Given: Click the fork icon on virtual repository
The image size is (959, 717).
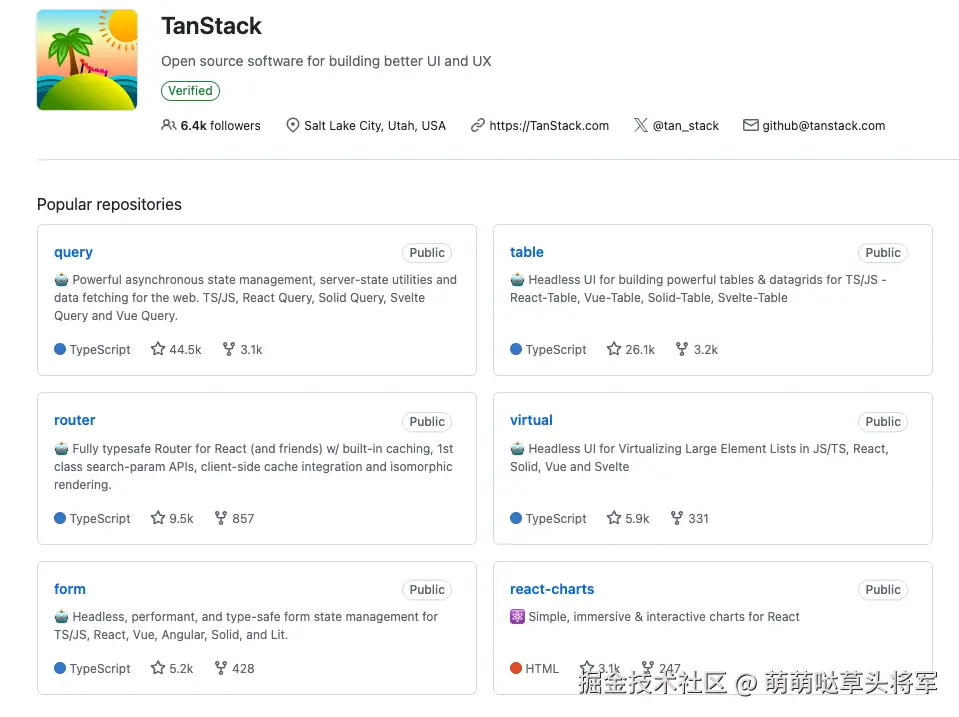Looking at the screenshot, I should point(677,518).
